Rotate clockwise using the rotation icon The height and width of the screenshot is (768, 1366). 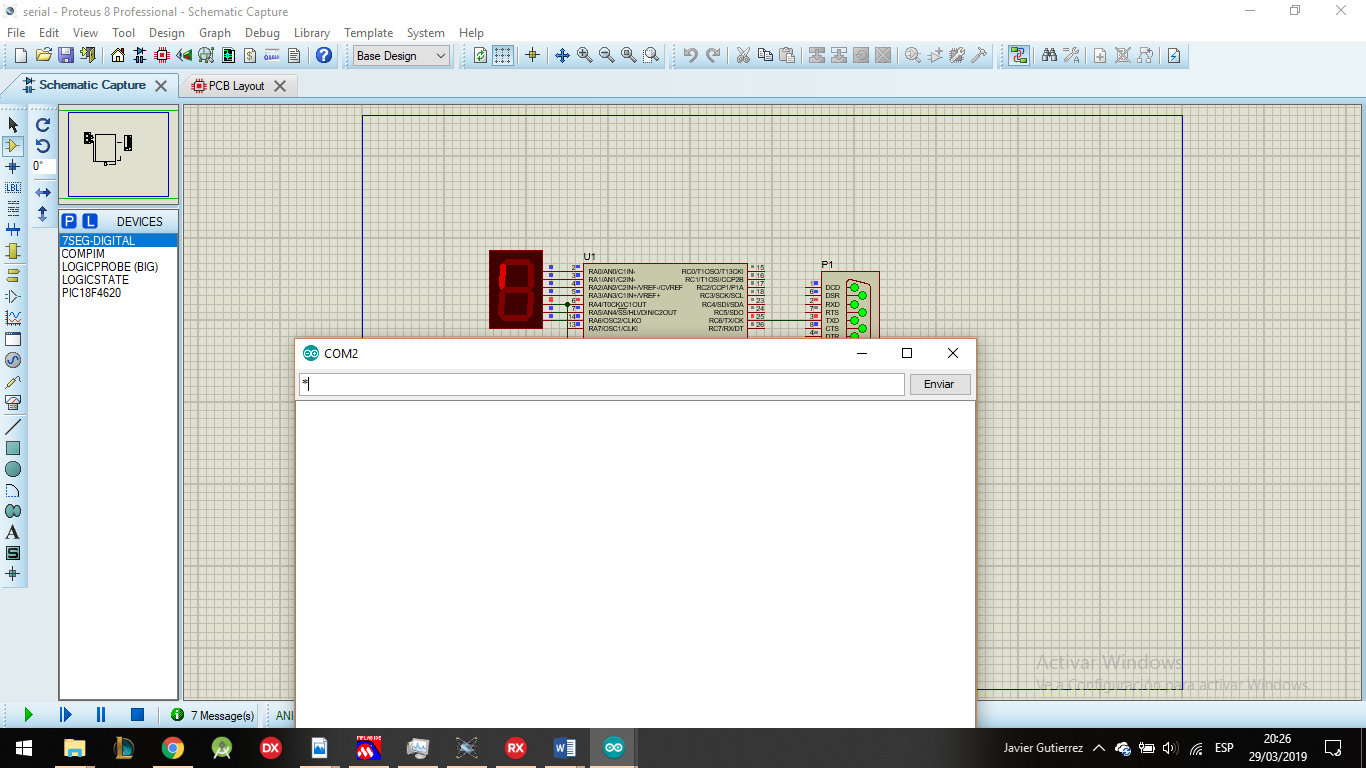(43, 125)
